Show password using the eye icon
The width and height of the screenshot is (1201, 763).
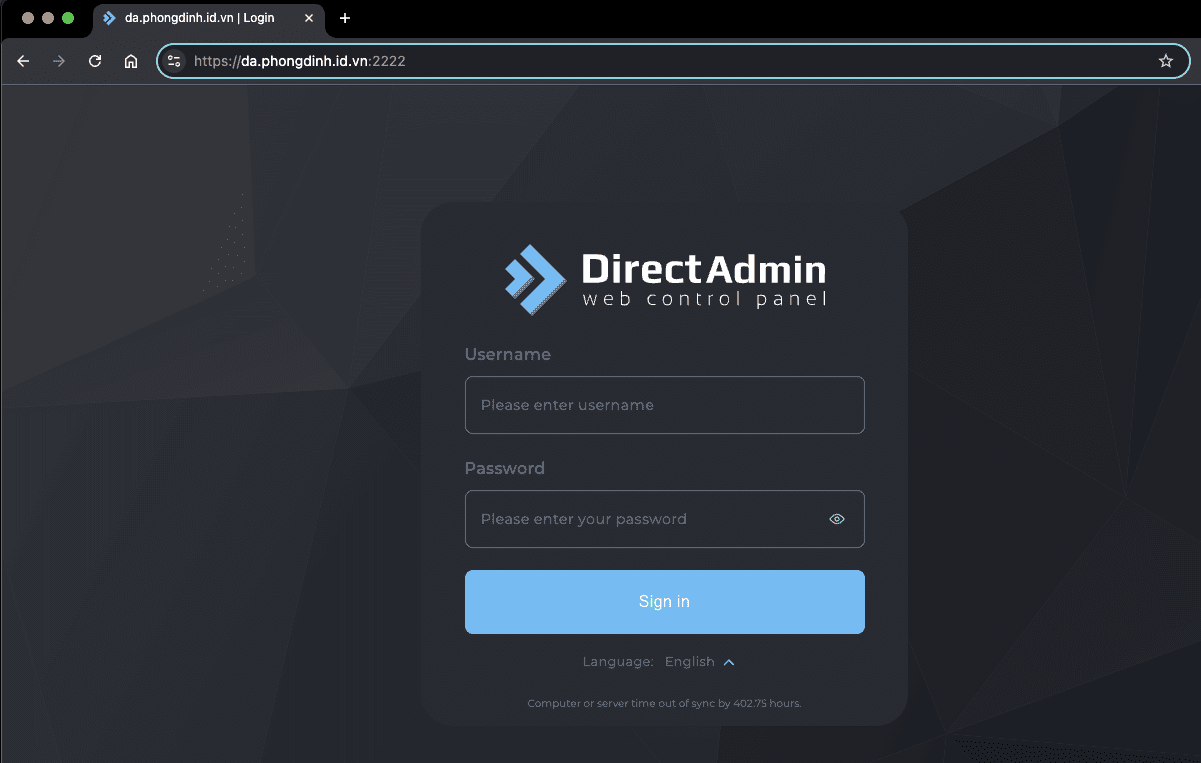tap(837, 519)
